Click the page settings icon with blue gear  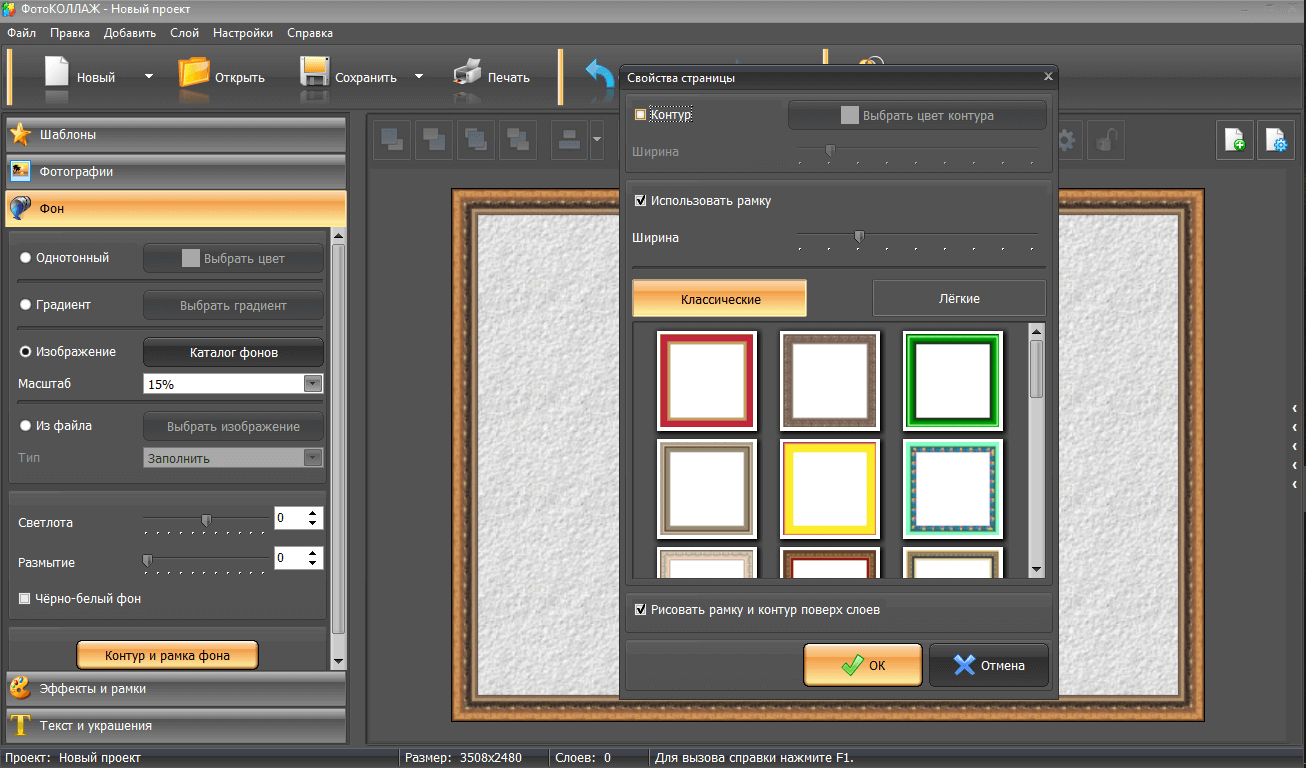pos(1276,141)
